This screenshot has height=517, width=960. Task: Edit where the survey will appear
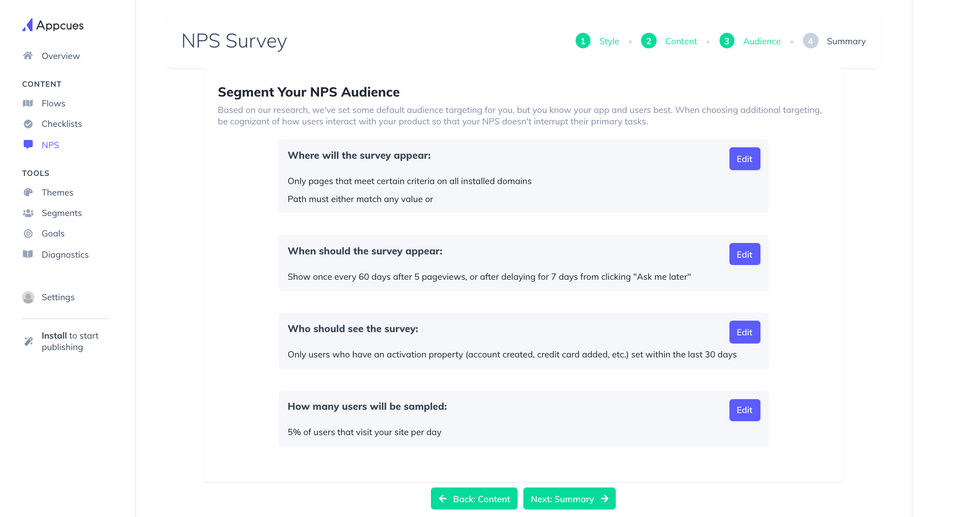pos(744,159)
